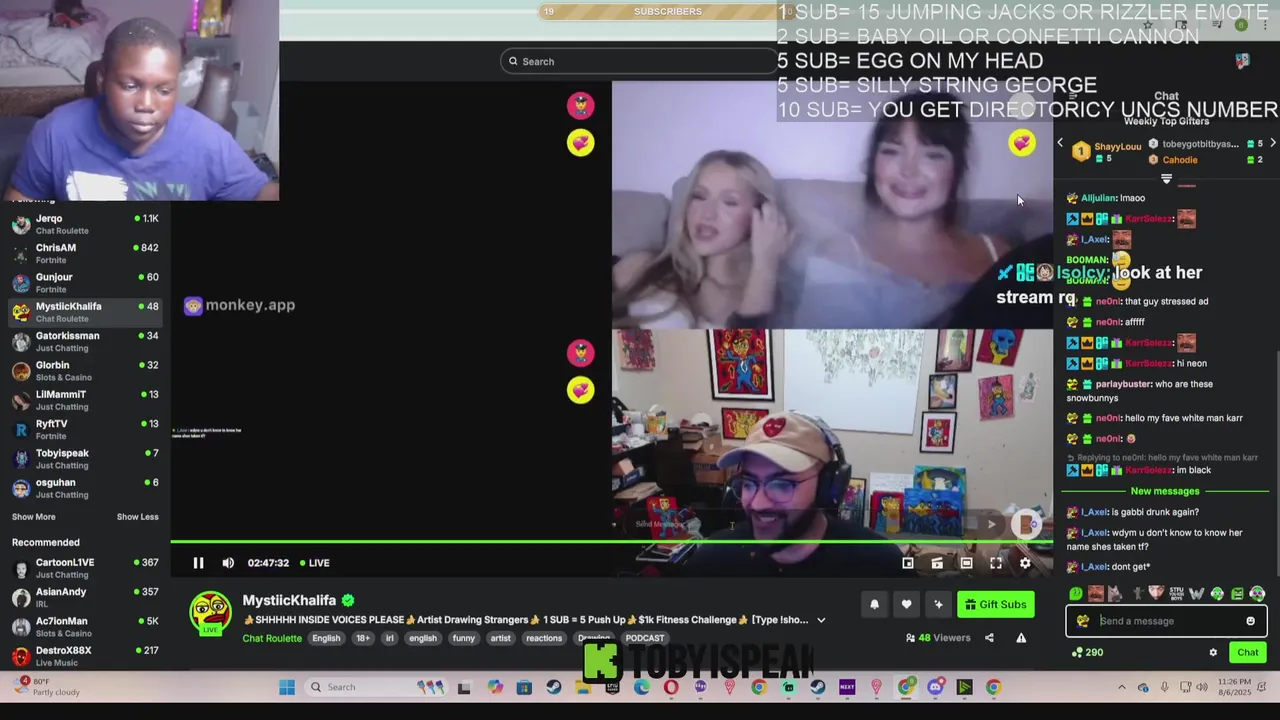Open channel points 290 balance

tap(1086, 653)
